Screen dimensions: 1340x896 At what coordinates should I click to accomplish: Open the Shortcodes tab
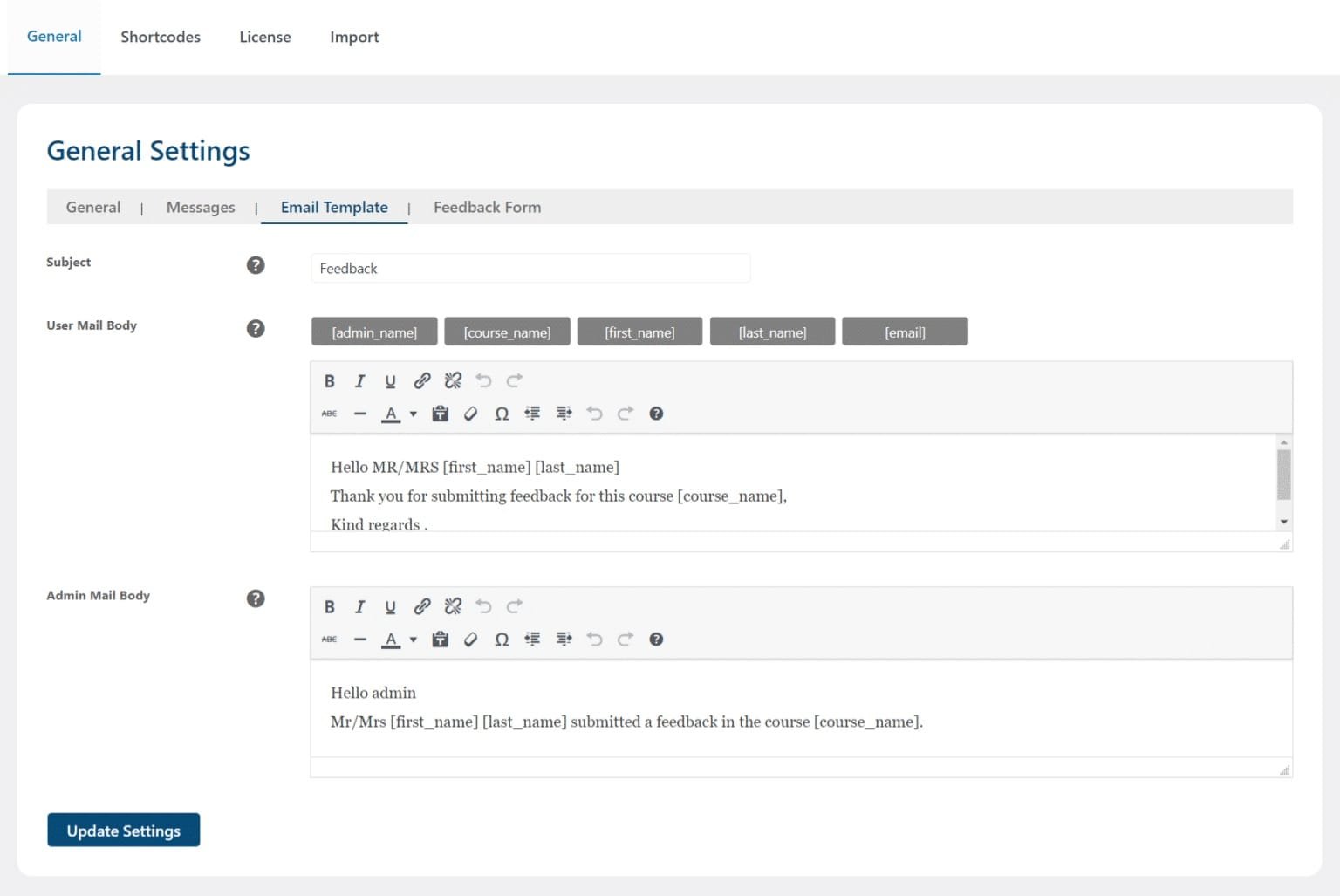coord(161,37)
